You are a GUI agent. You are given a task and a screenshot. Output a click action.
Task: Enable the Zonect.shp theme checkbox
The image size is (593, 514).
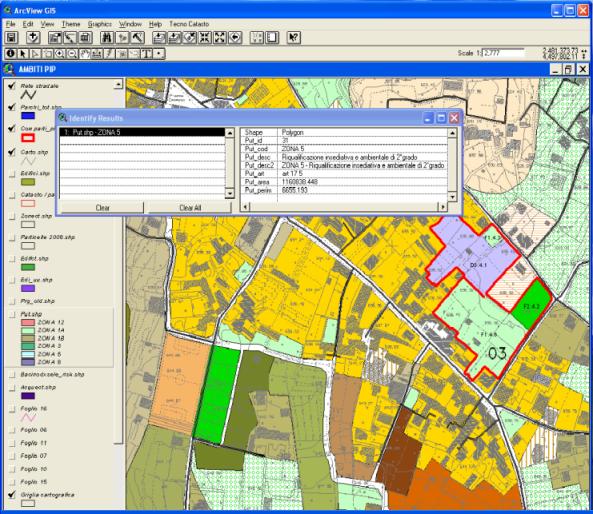[x=12, y=216]
